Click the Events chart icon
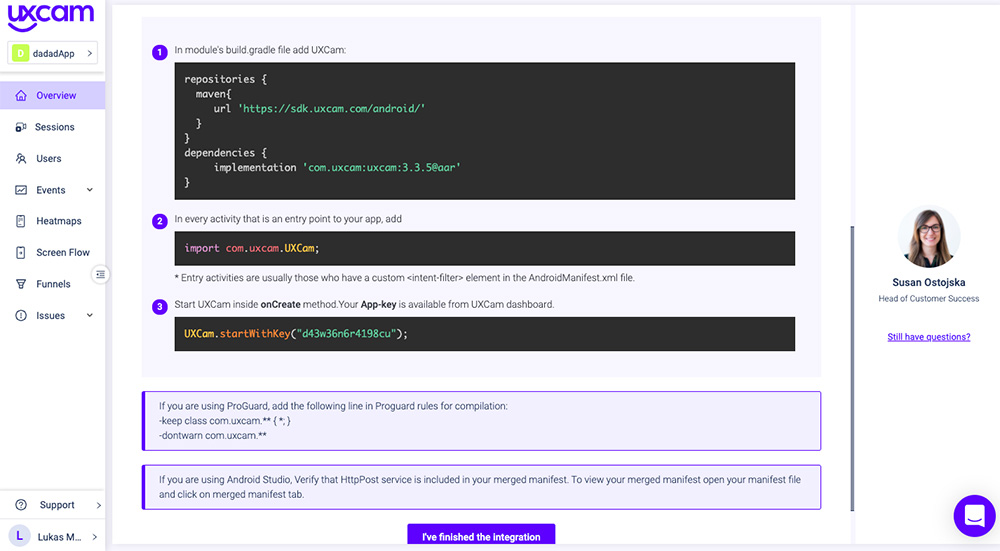This screenshot has width=1000, height=551. (x=21, y=190)
